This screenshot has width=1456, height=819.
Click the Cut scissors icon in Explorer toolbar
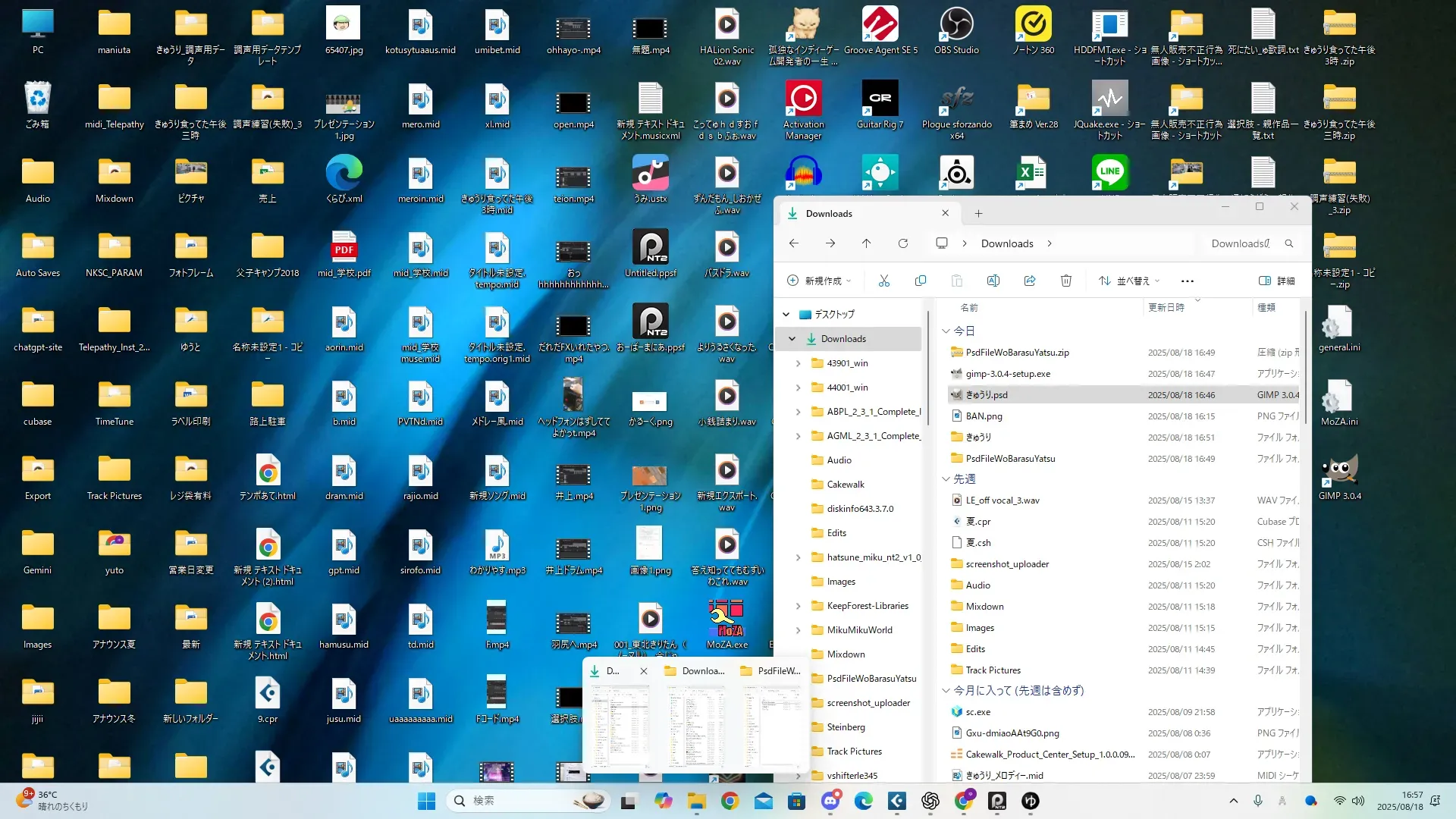pyautogui.click(x=884, y=281)
